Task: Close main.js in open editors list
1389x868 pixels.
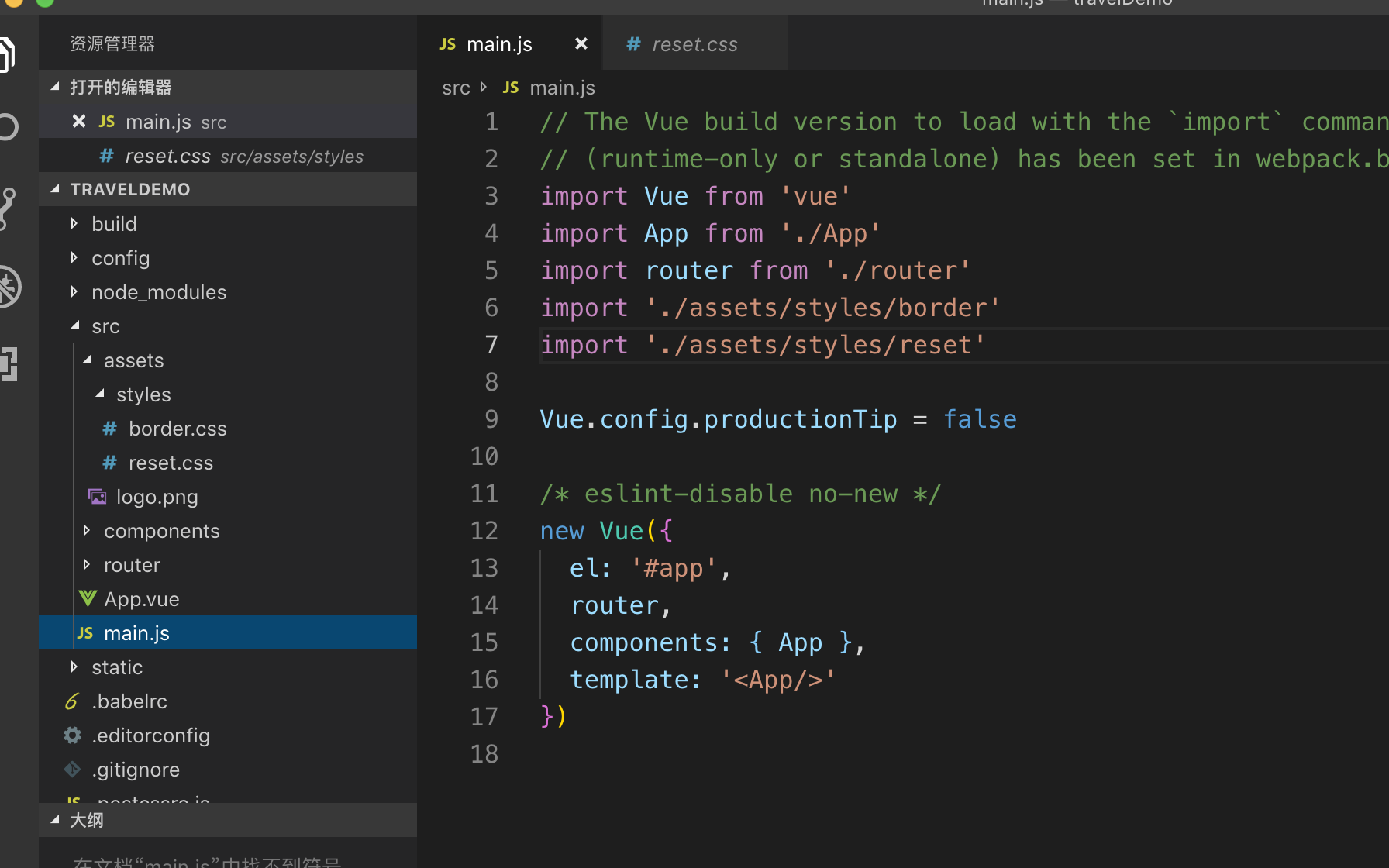Action: 78,122
